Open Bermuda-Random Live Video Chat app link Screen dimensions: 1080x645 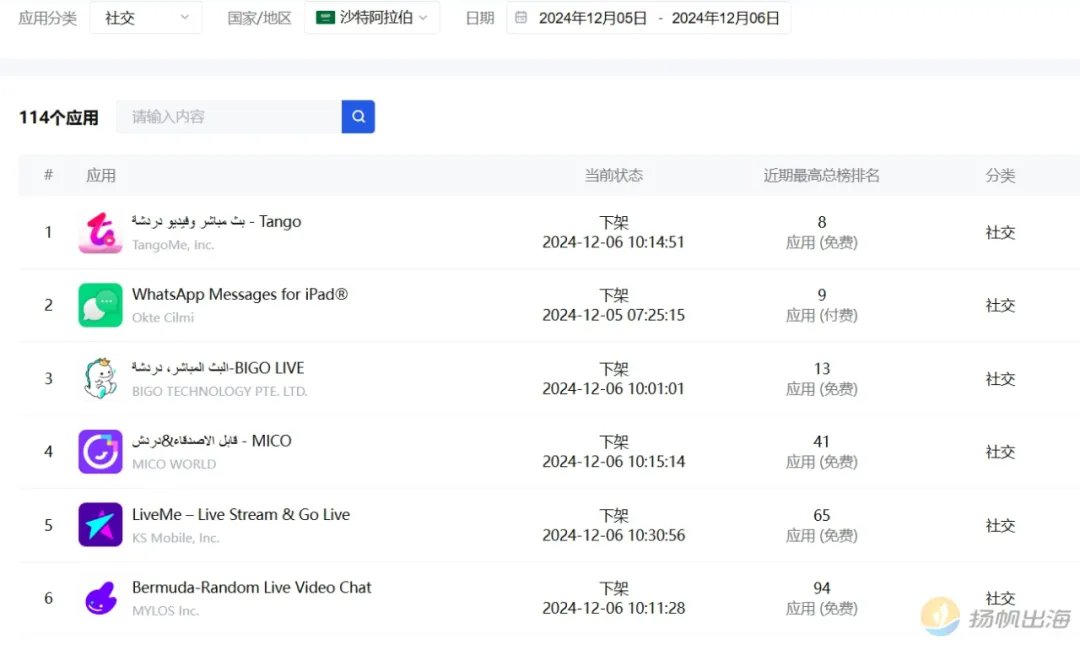(252, 588)
